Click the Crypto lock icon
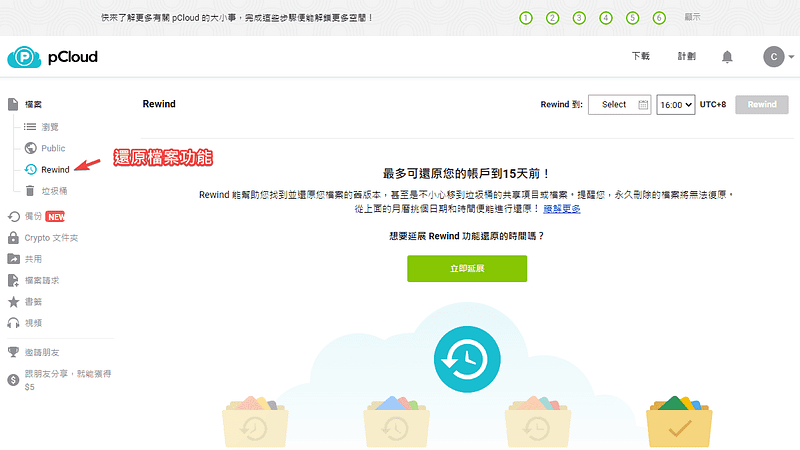The height and width of the screenshot is (450, 800). 13,238
